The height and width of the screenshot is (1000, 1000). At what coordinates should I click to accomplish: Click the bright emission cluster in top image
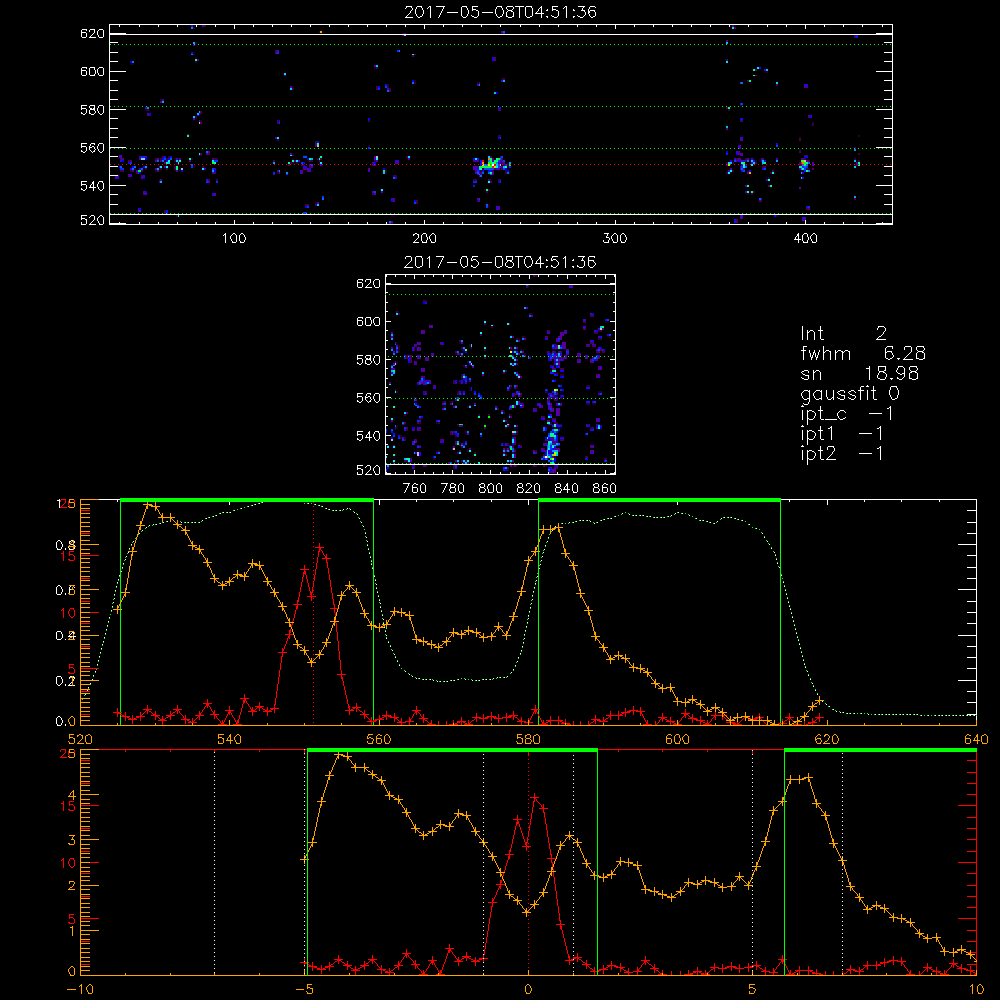pyautogui.click(x=490, y=165)
